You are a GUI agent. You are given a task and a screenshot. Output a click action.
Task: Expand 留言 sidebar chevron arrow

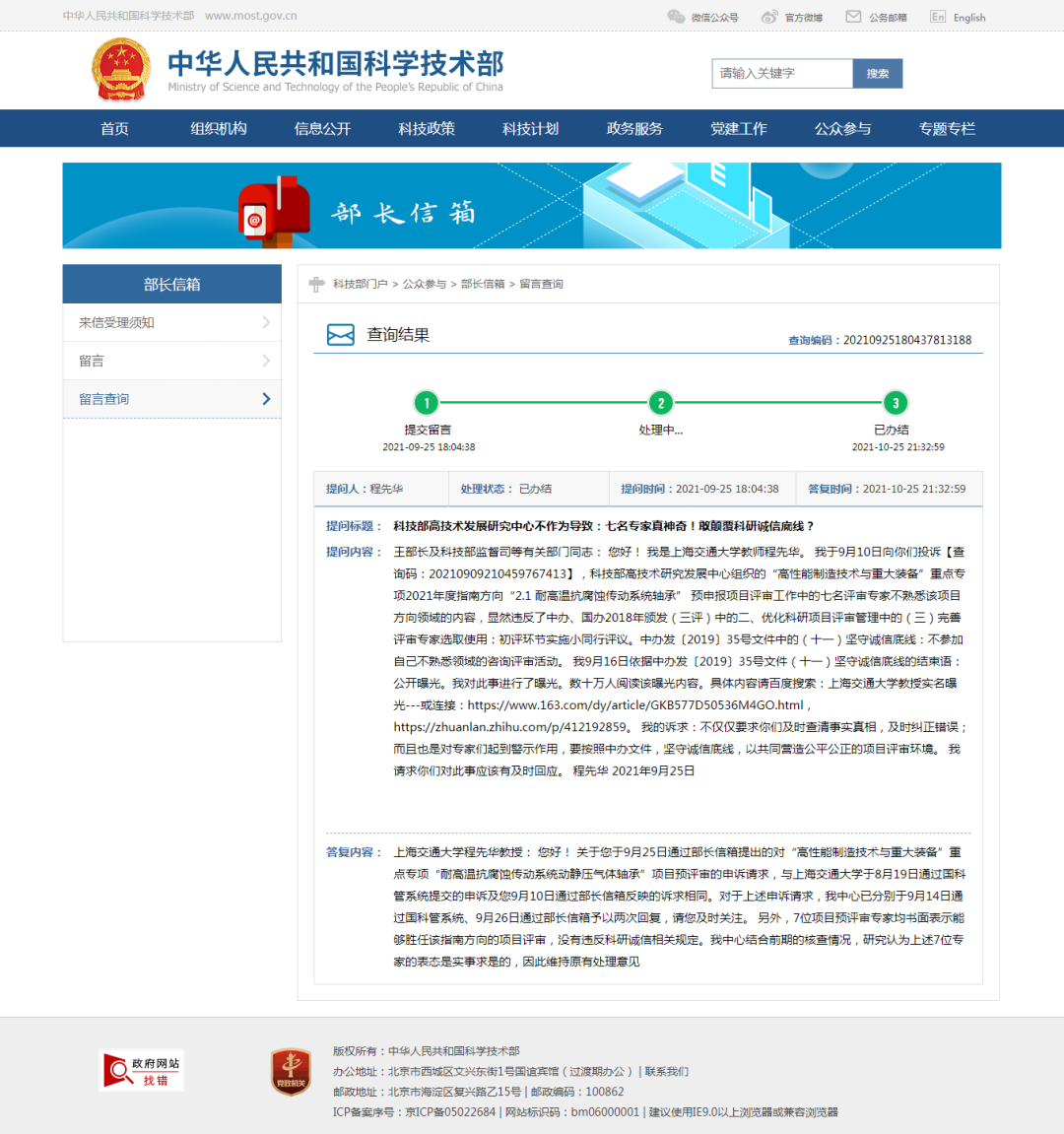point(266,361)
